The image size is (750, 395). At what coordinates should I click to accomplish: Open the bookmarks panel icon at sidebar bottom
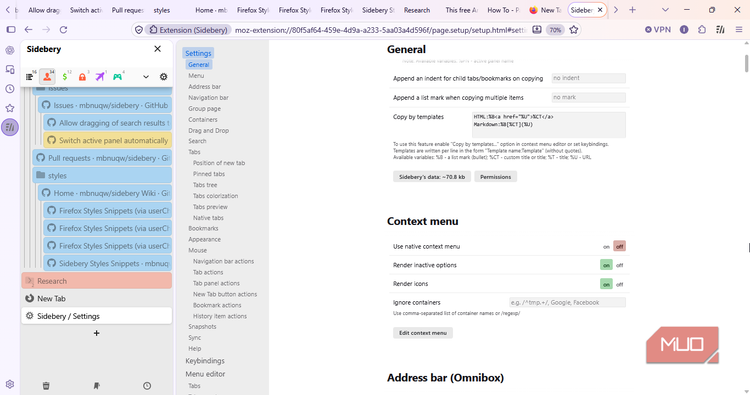(x=97, y=385)
